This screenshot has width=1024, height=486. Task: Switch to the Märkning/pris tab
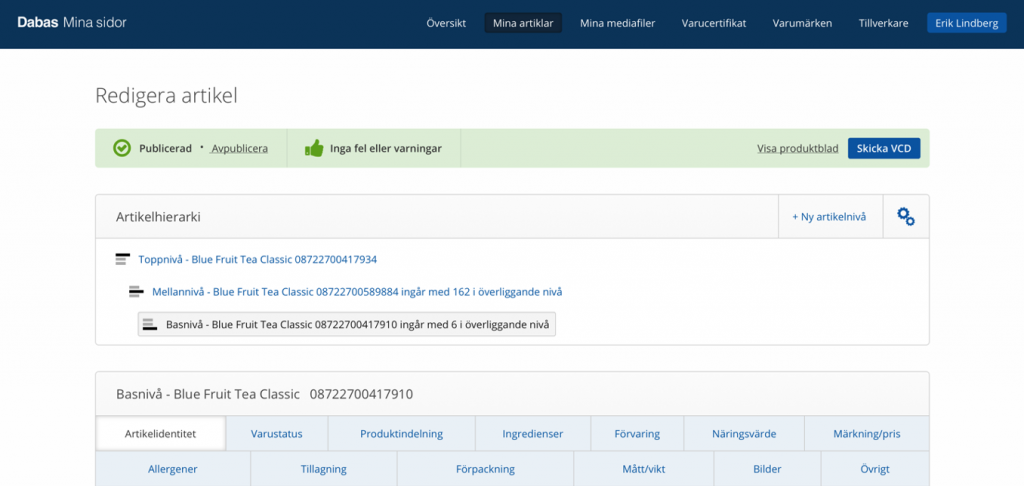[x=867, y=434]
